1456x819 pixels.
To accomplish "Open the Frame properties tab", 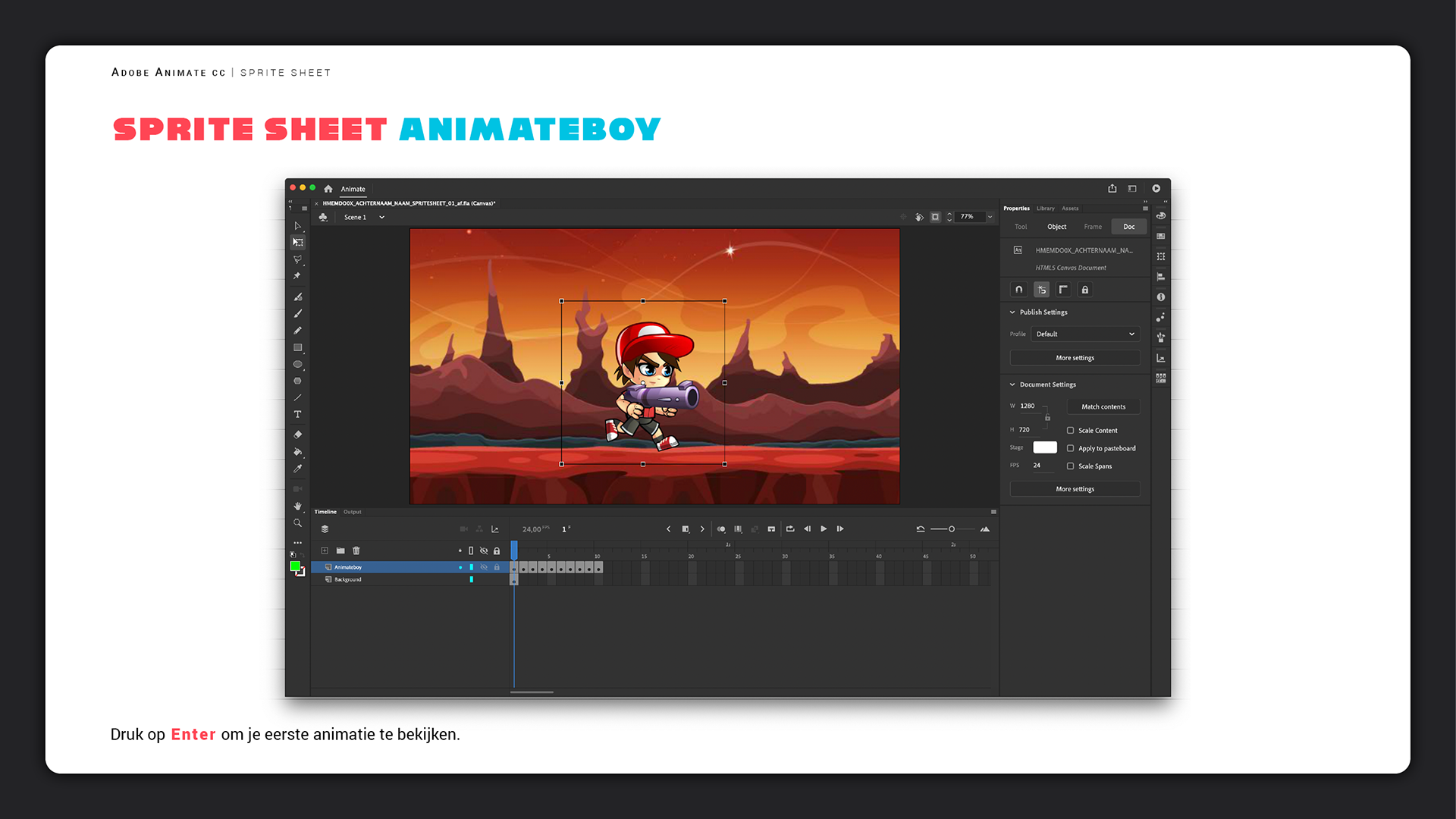I will click(1093, 227).
